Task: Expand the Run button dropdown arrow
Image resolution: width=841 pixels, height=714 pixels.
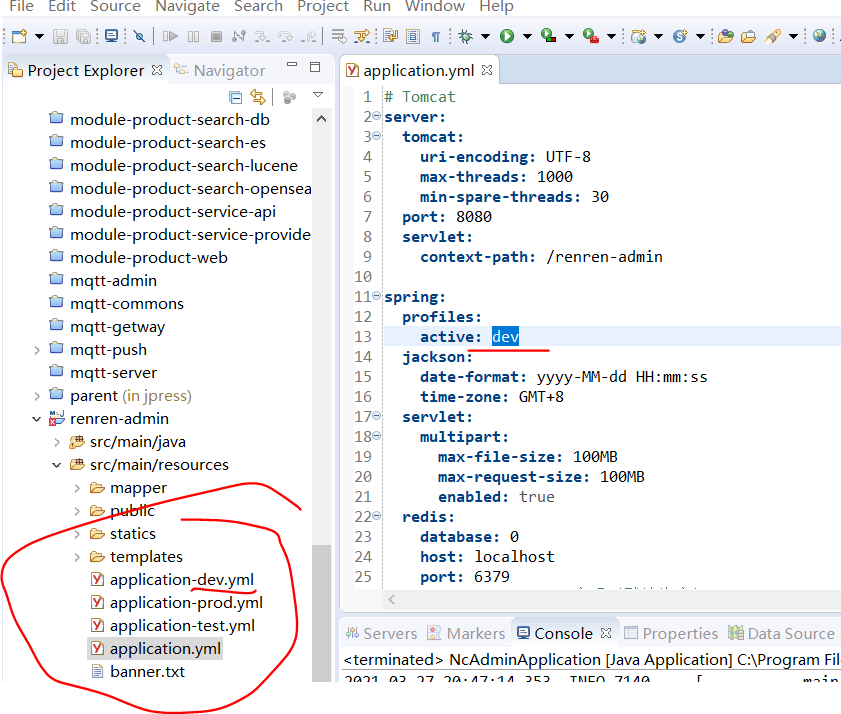Action: (x=525, y=38)
